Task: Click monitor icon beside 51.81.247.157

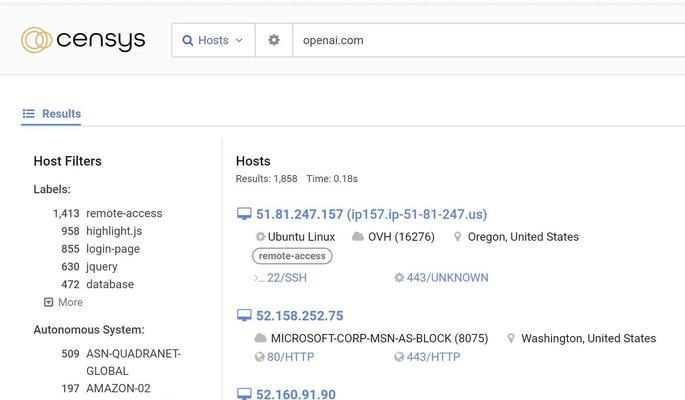Action: point(244,214)
